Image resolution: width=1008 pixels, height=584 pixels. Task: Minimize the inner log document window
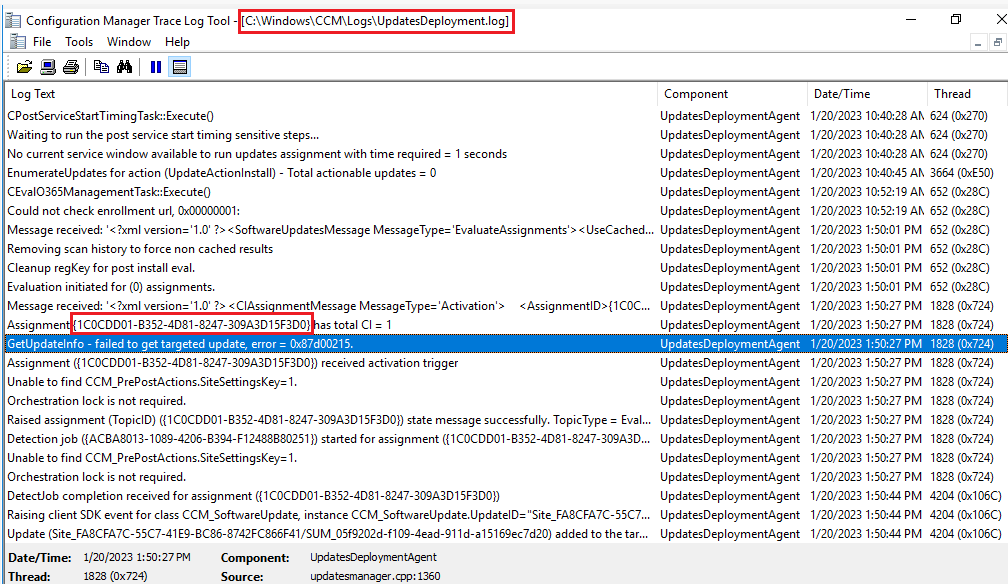point(978,42)
